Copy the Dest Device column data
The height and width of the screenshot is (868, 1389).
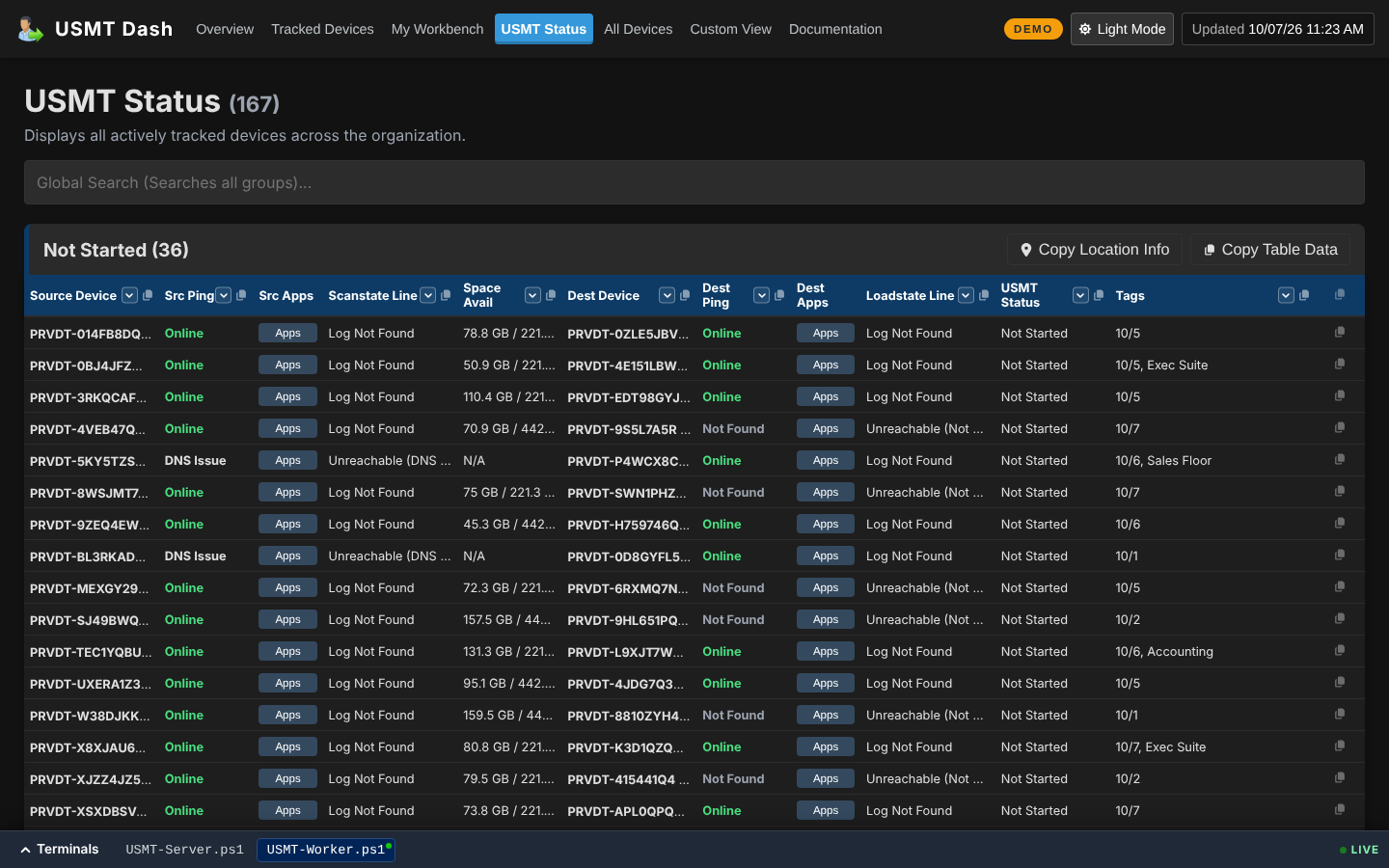point(685,295)
